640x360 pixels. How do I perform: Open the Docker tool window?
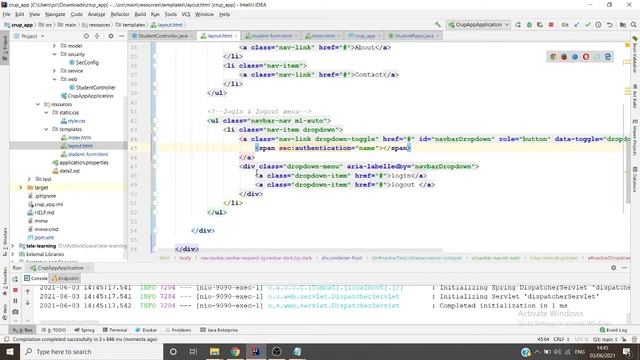tap(146, 330)
